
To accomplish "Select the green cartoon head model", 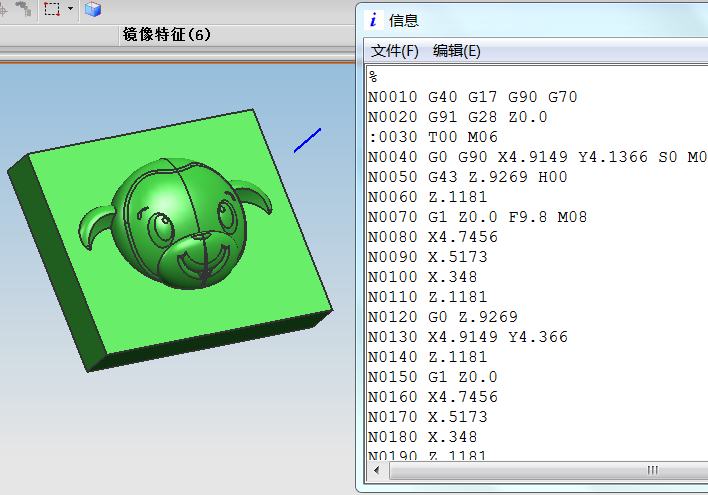I will tap(176, 224).
